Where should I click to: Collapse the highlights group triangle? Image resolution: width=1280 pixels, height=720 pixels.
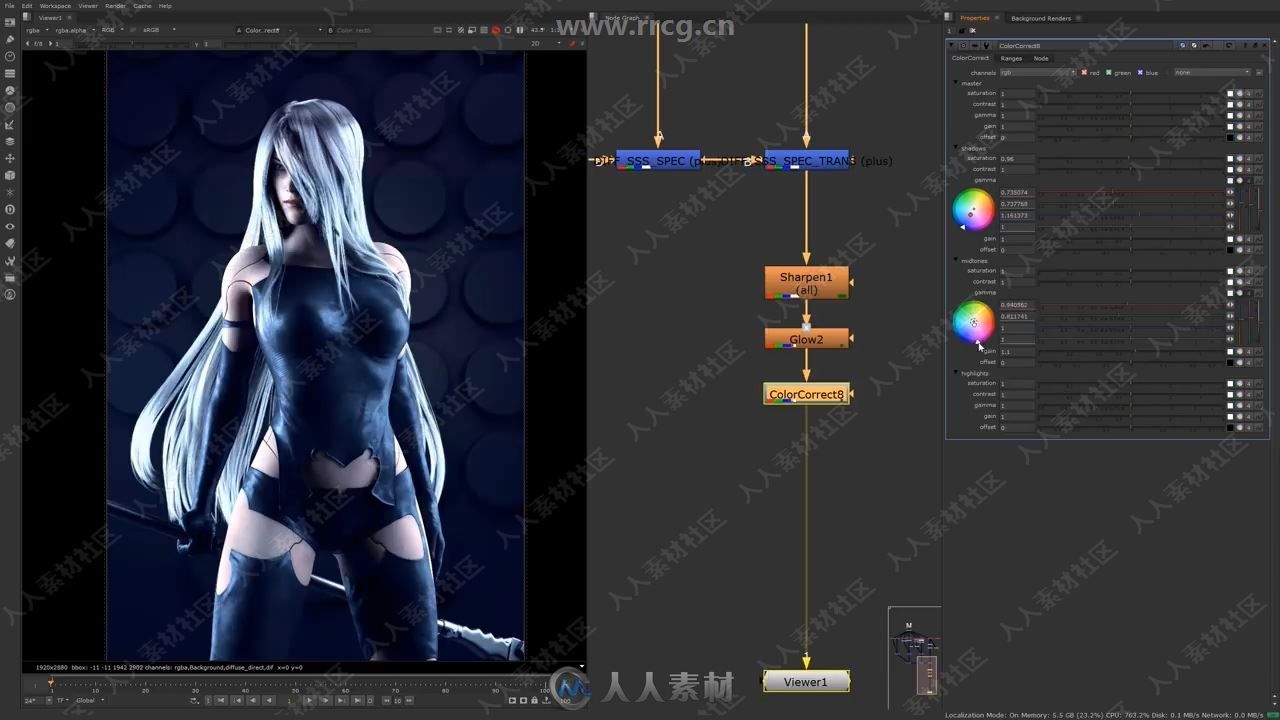click(x=956, y=373)
